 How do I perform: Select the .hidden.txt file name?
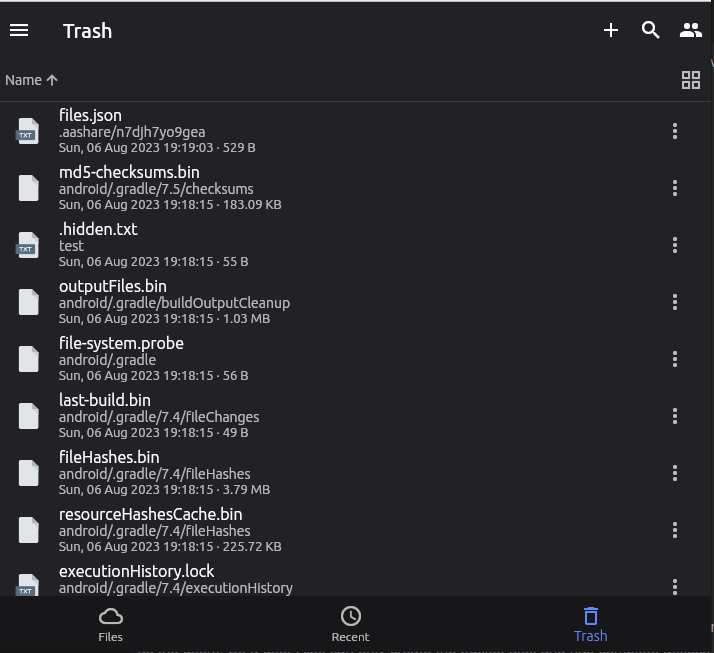(98, 230)
